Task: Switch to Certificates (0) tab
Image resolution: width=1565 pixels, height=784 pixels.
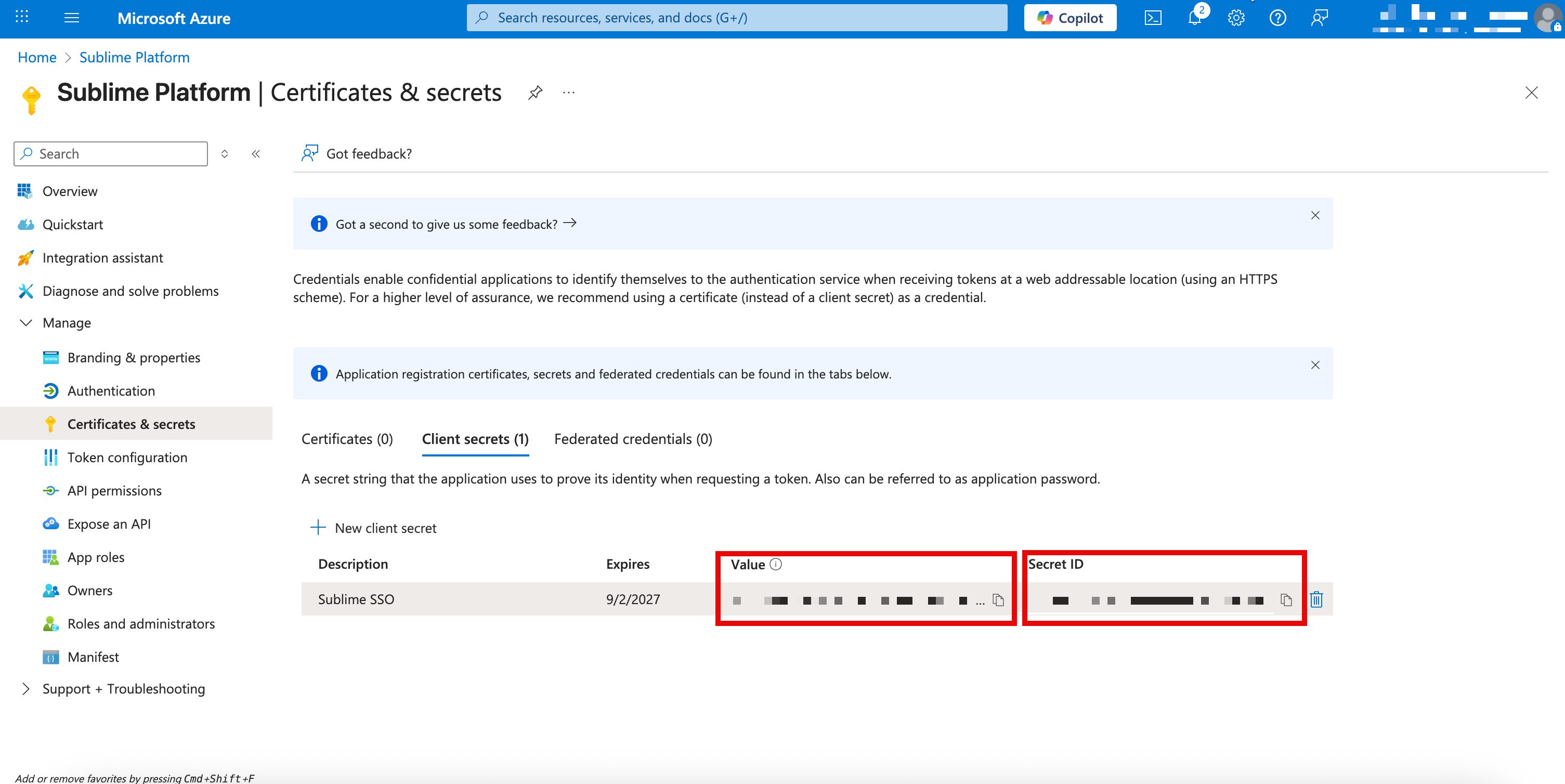Action: [x=347, y=439]
